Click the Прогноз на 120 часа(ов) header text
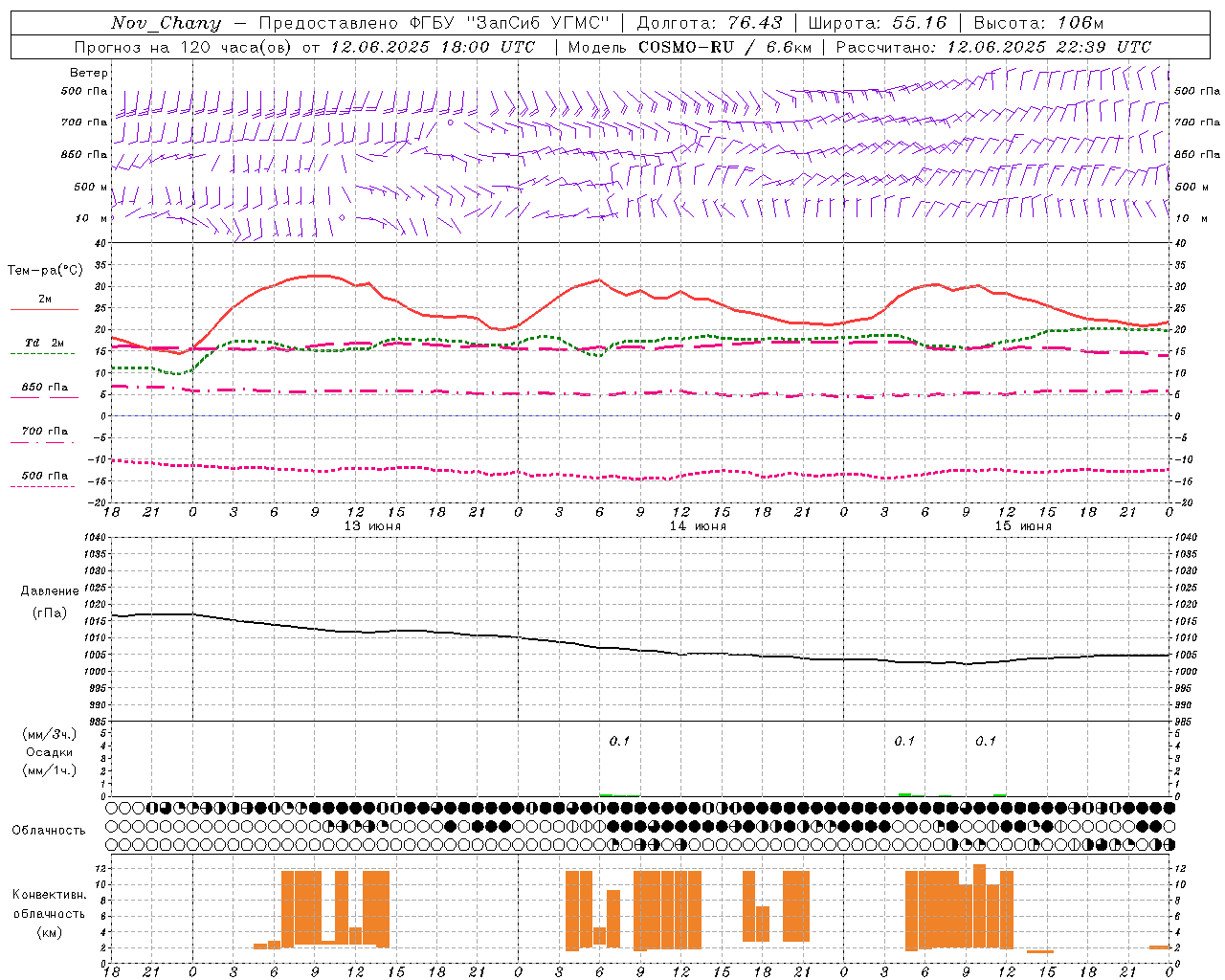 pos(185,47)
